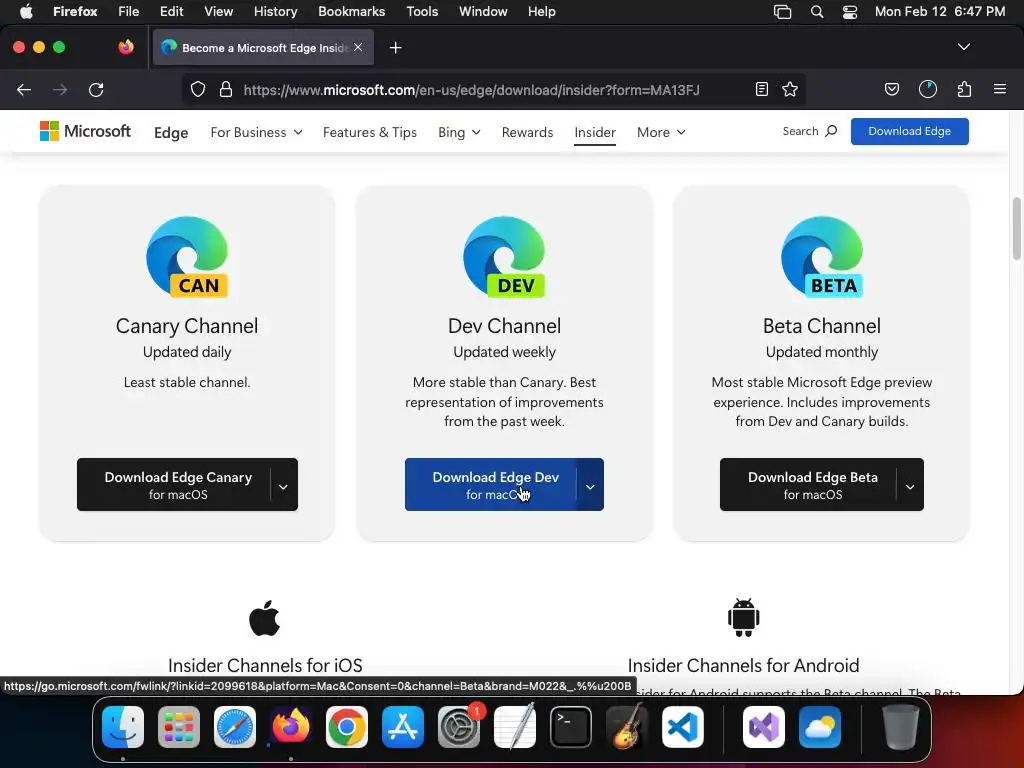
Task: Click the Microsoft logo
Action: pyautogui.click(x=86, y=131)
